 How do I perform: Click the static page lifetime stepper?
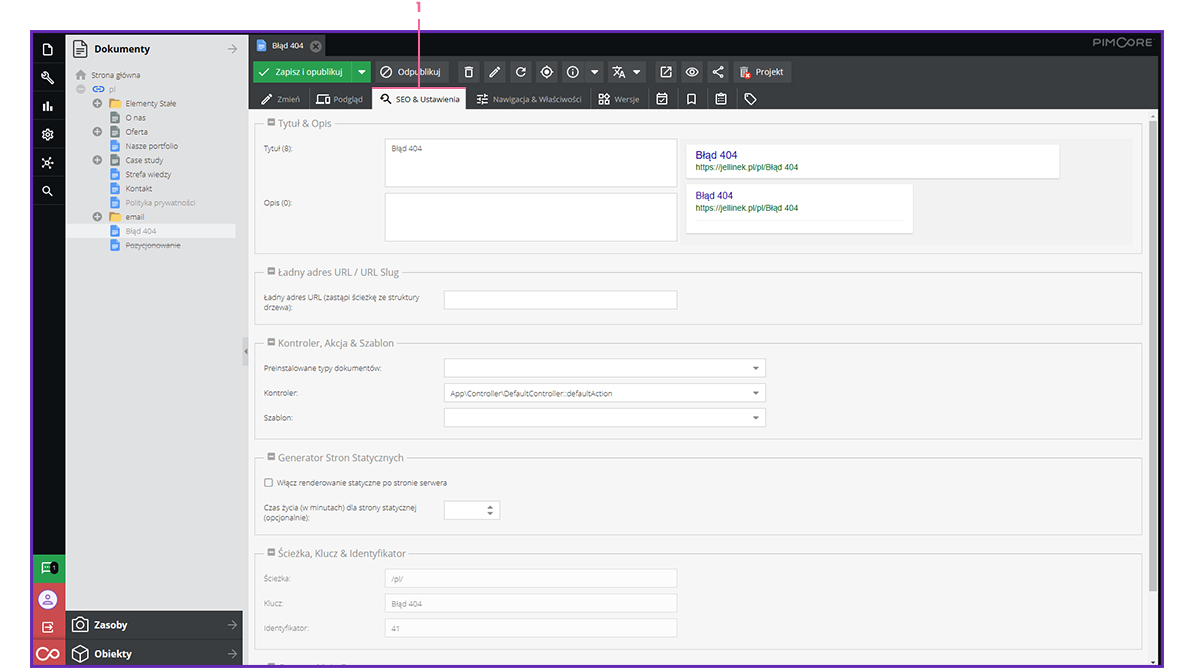[490, 510]
